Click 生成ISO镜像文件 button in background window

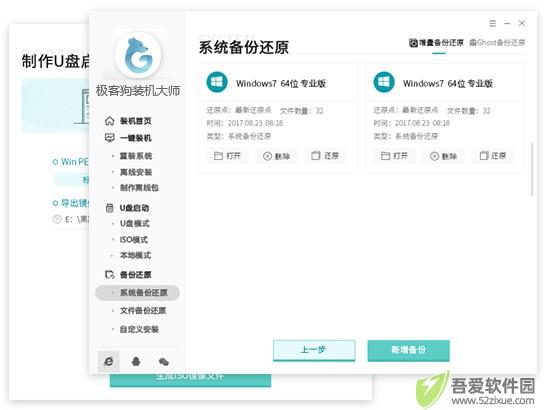click(190, 380)
